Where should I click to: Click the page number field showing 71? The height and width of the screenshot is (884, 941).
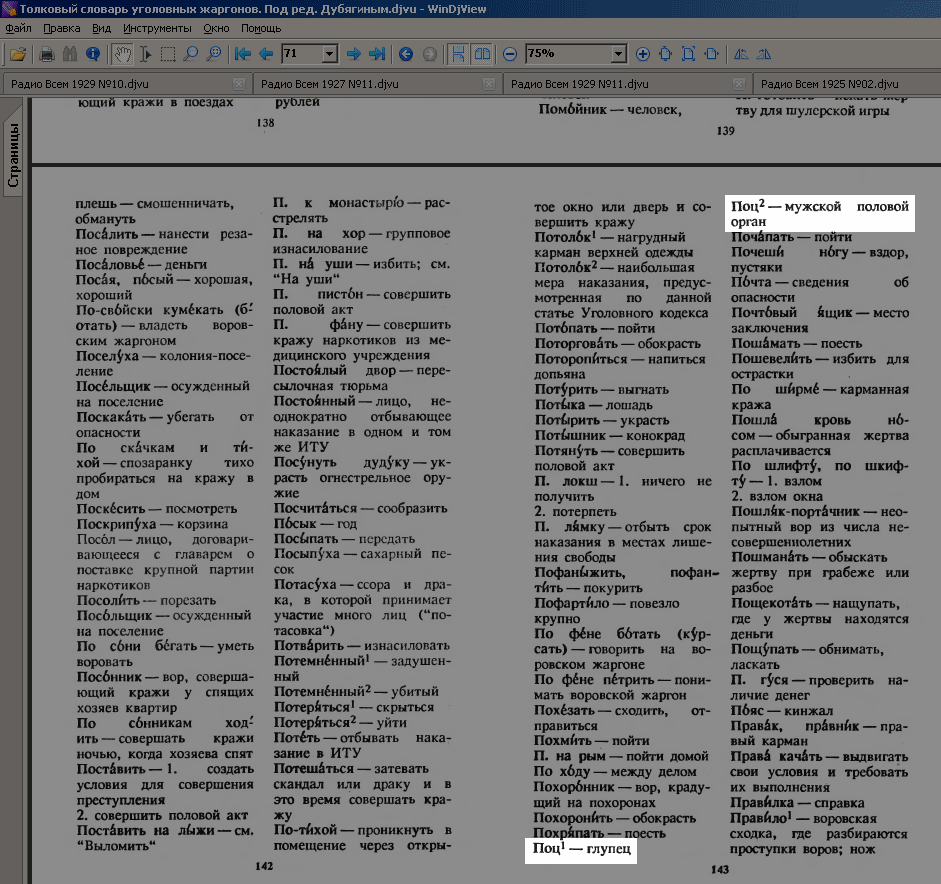pyautogui.click(x=302, y=54)
